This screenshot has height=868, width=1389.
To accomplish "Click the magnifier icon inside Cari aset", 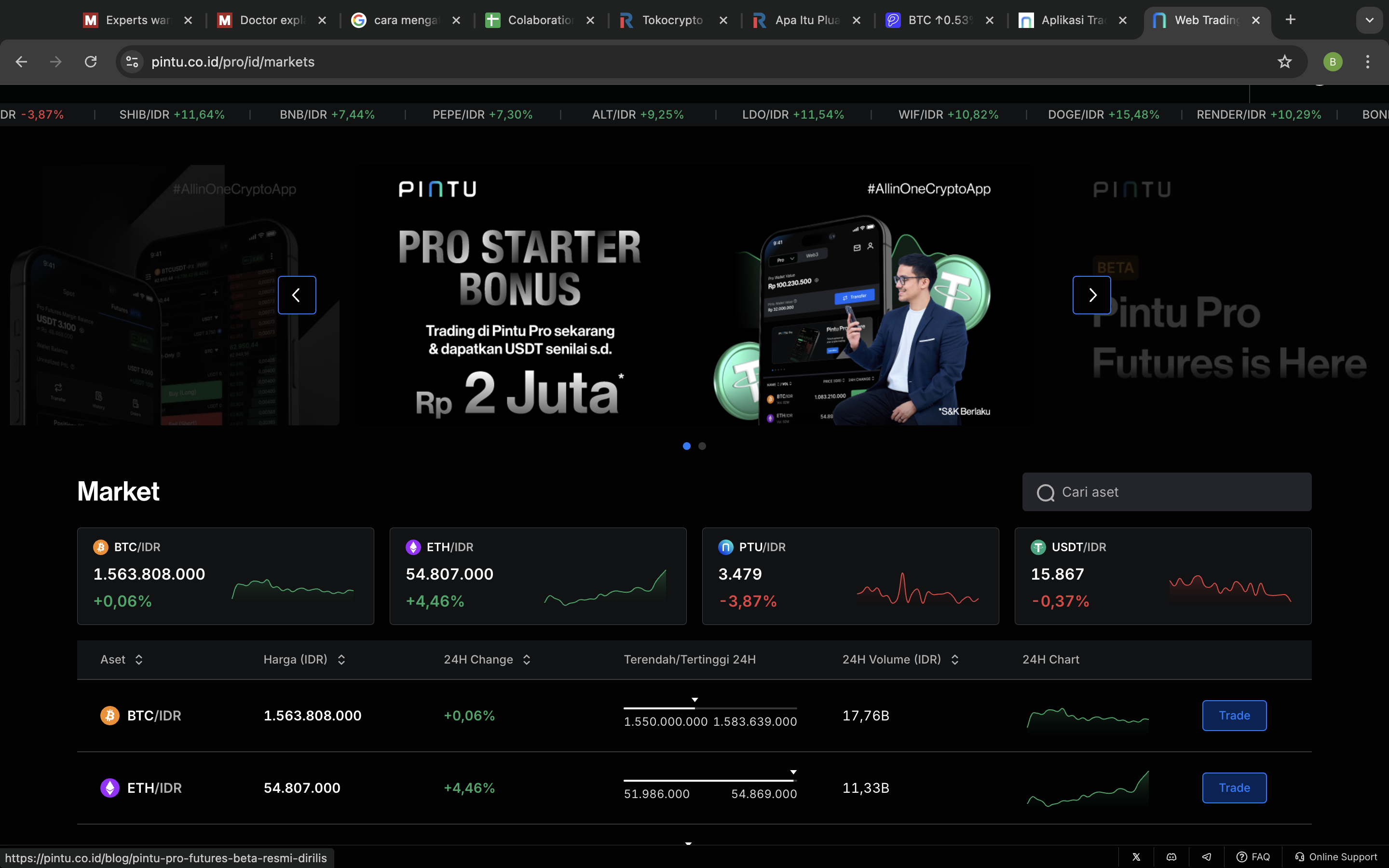I will point(1047,492).
